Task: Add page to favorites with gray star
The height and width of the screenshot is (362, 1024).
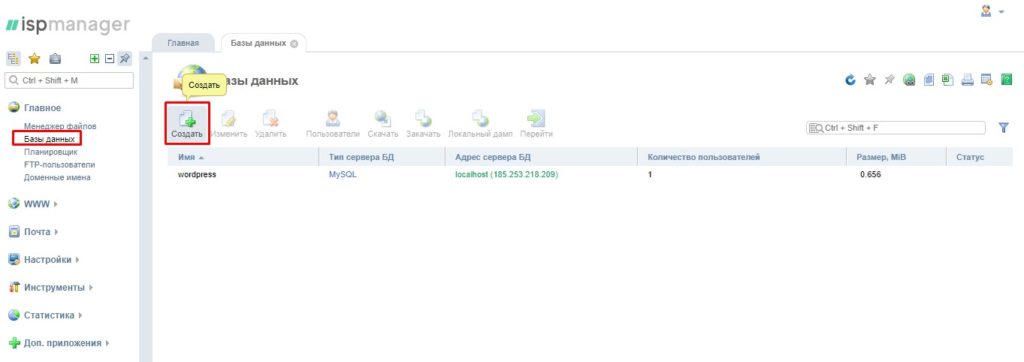Action: coord(870,80)
